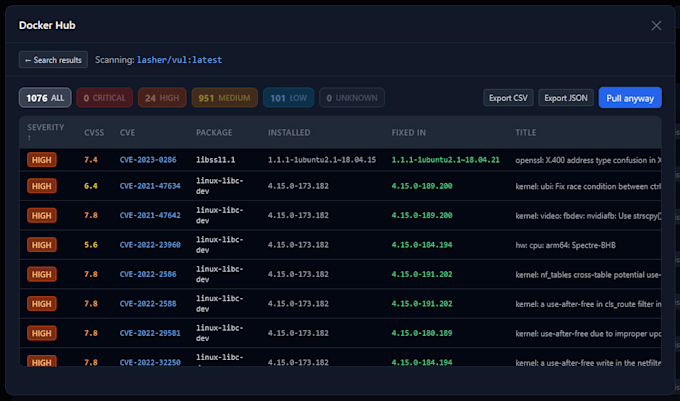Viewport: 680px width, 401px height.
Task: Click HIGH badge in CVE-2021-47642 row
Action: pos(42,215)
